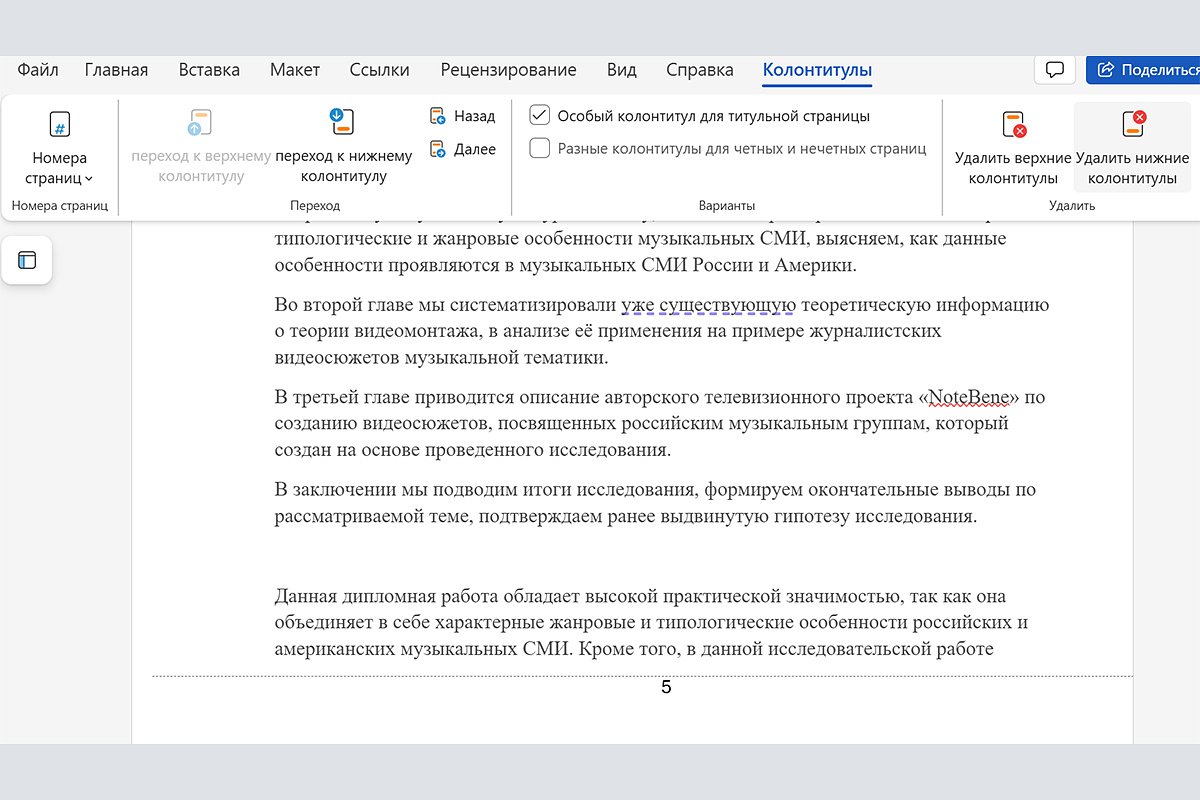Screen dimensions: 1200x800
Task: Open the comments bubble icon
Action: pos(1054,69)
